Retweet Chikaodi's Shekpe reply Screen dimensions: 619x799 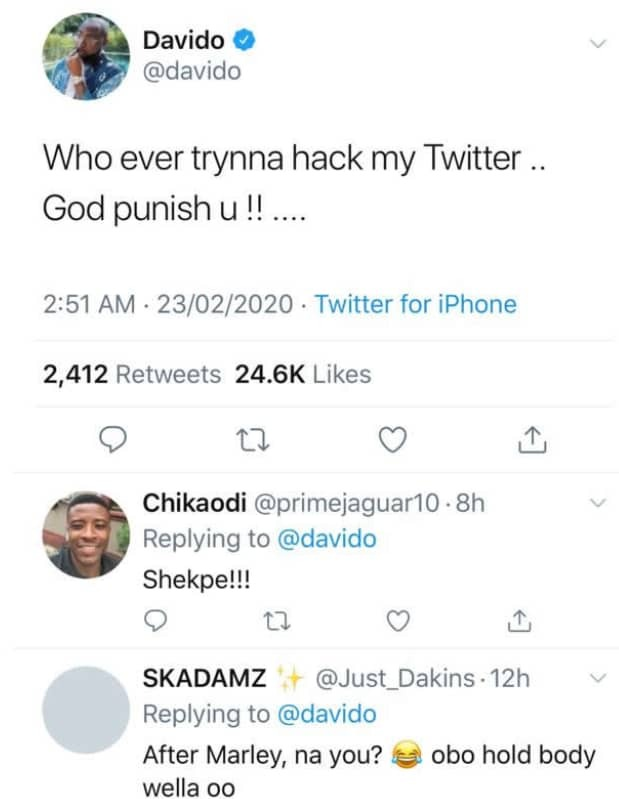pos(276,622)
